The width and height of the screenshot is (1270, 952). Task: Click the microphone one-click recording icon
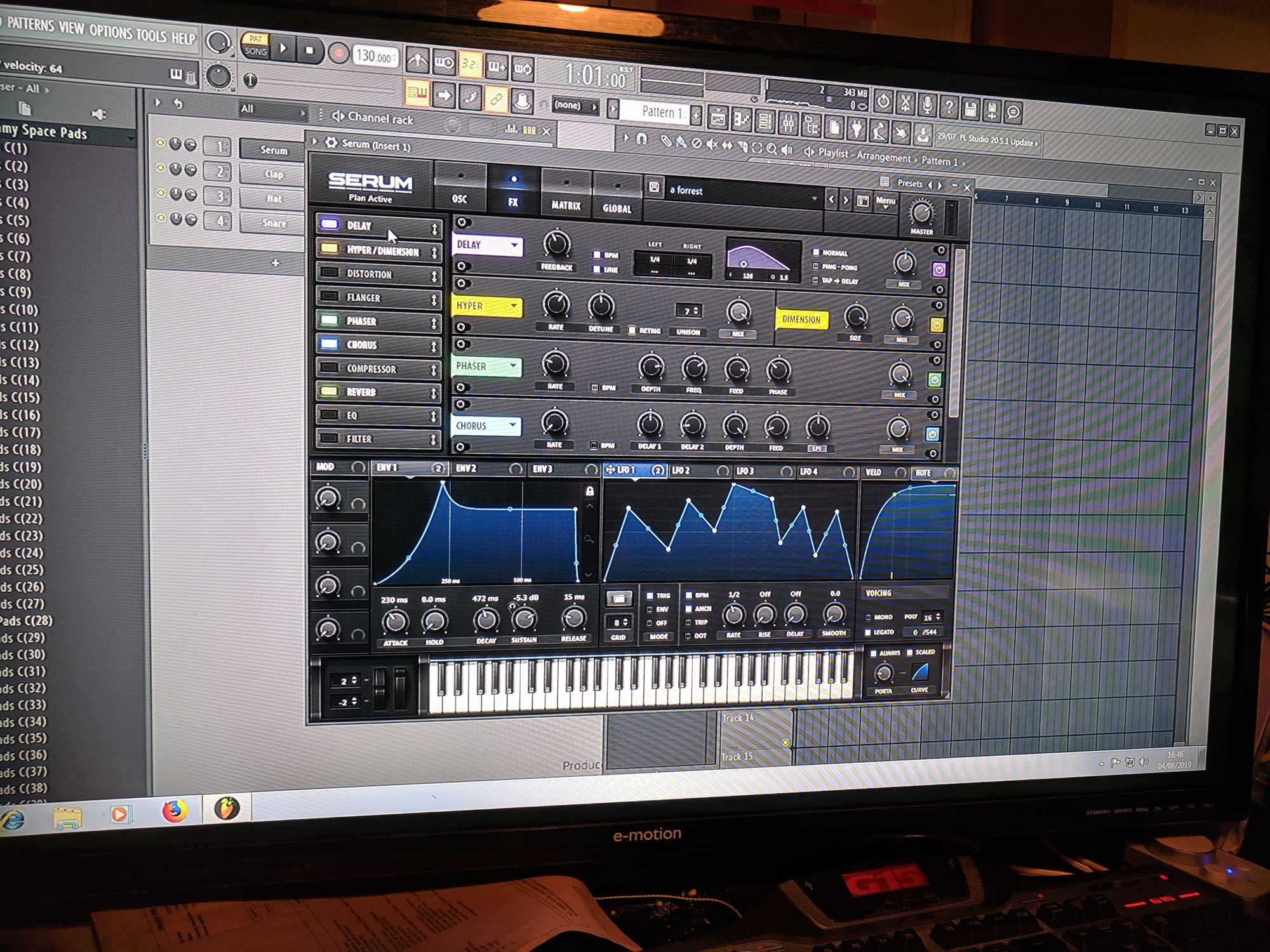point(927,105)
